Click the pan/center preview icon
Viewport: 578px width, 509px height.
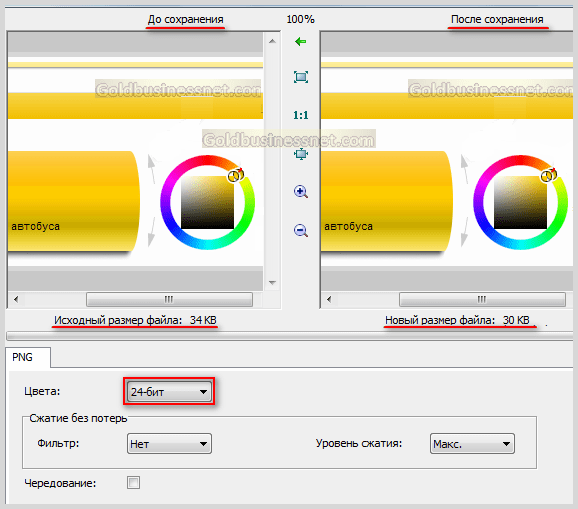tap(301, 153)
